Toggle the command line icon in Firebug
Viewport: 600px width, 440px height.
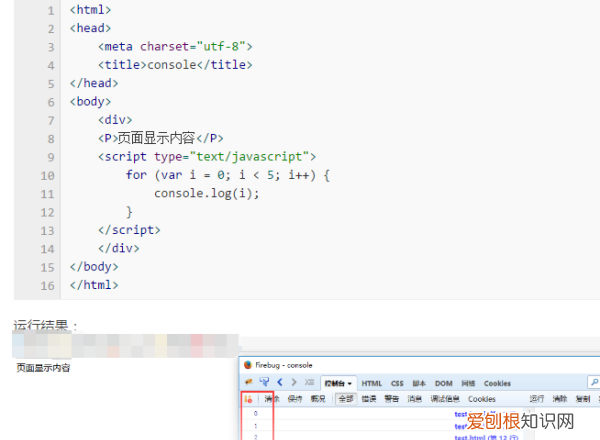point(309,382)
